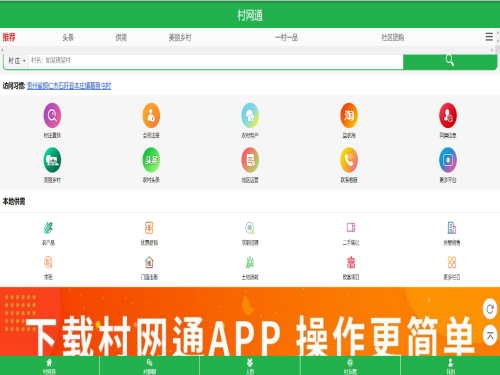The height and width of the screenshot is (375, 500).
Task: Open the orange 淘 shopping icon
Action: tap(349, 116)
